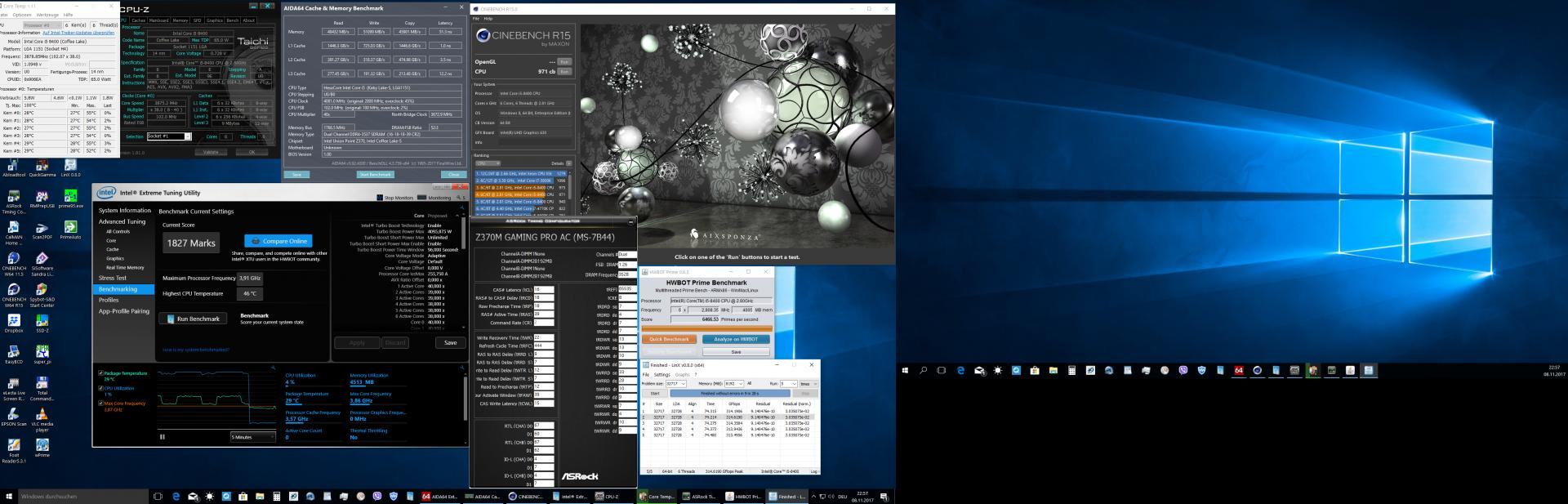Pause the XTU monitoring graph
Image resolution: width=1568 pixels, height=504 pixels.
click(x=162, y=437)
